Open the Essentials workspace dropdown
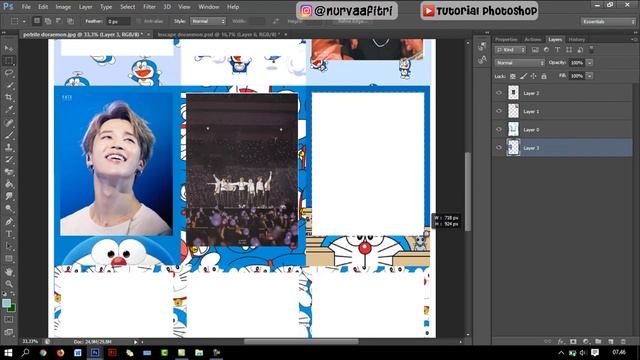Viewport: 640px width, 360px height. [608, 21]
